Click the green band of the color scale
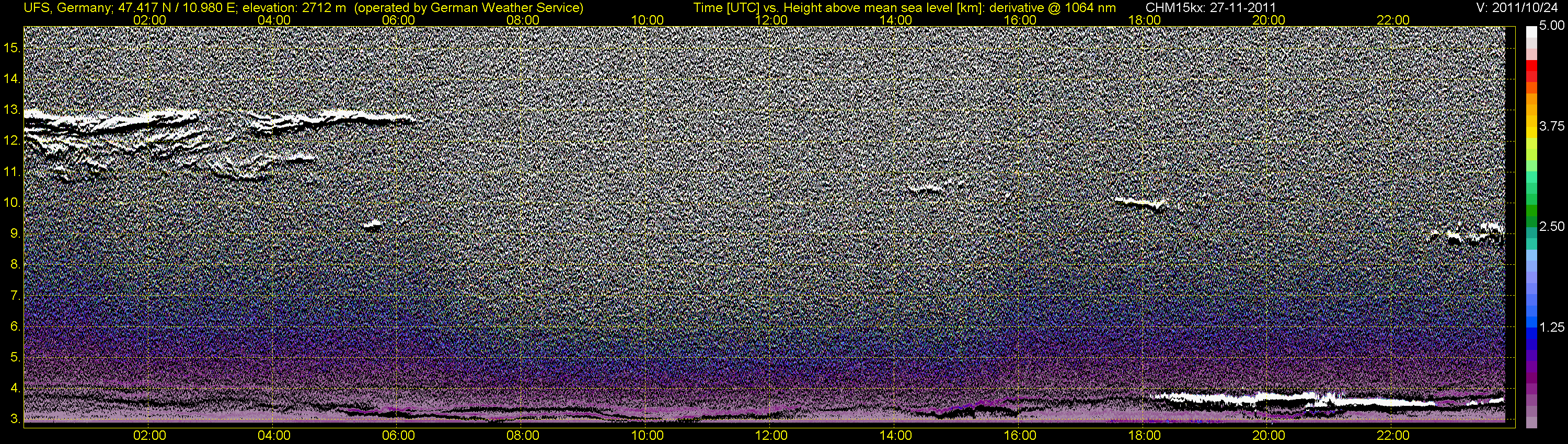The image size is (1568, 444). click(1531, 210)
